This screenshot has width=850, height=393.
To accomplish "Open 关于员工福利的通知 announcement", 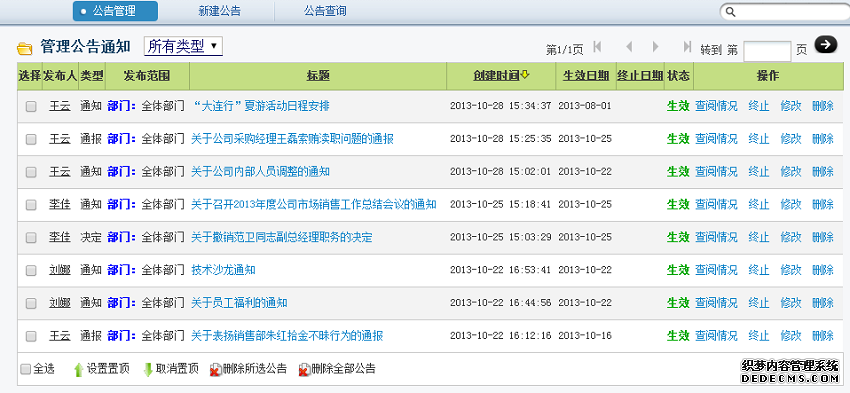I will (239, 302).
